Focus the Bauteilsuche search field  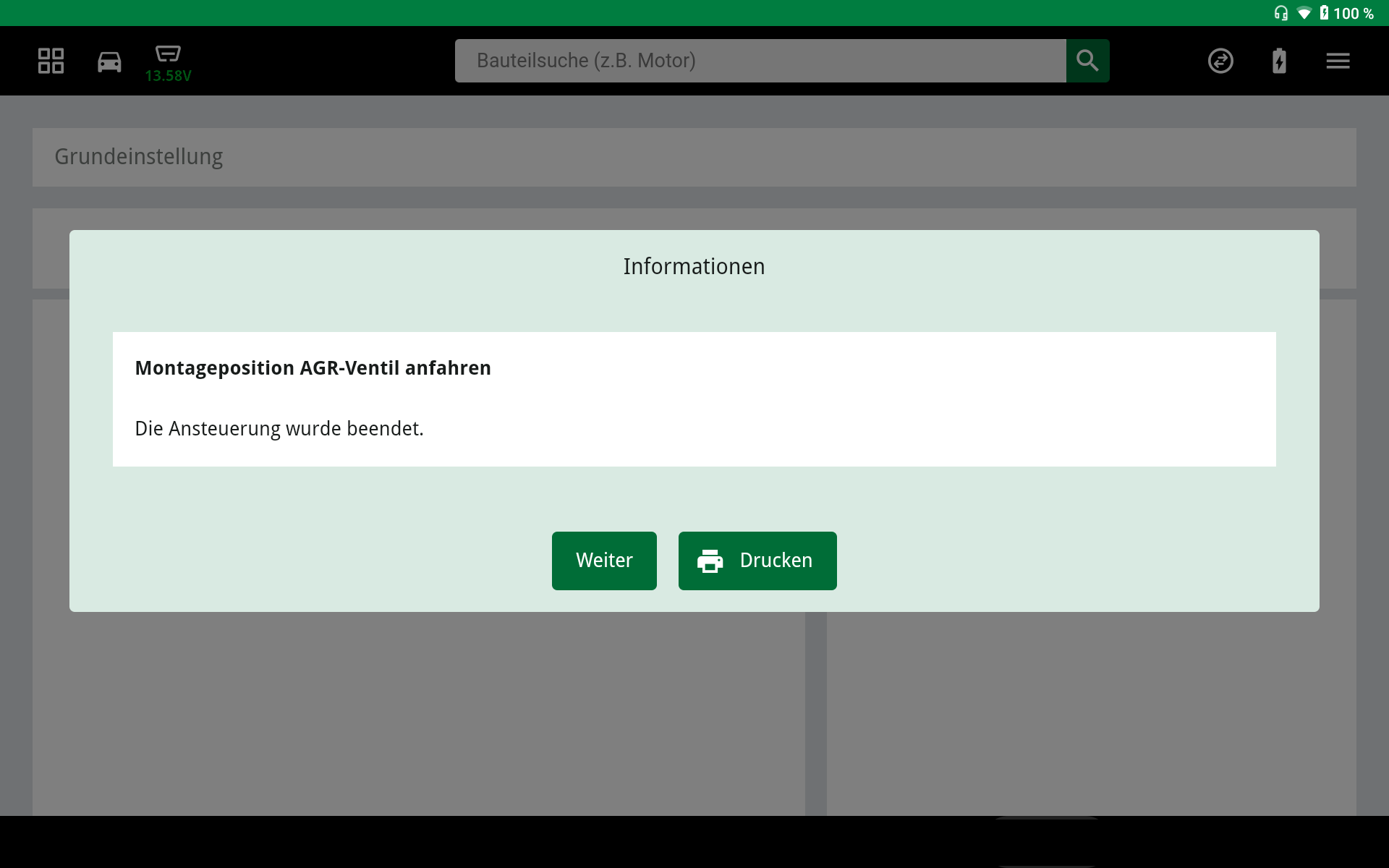tap(760, 61)
